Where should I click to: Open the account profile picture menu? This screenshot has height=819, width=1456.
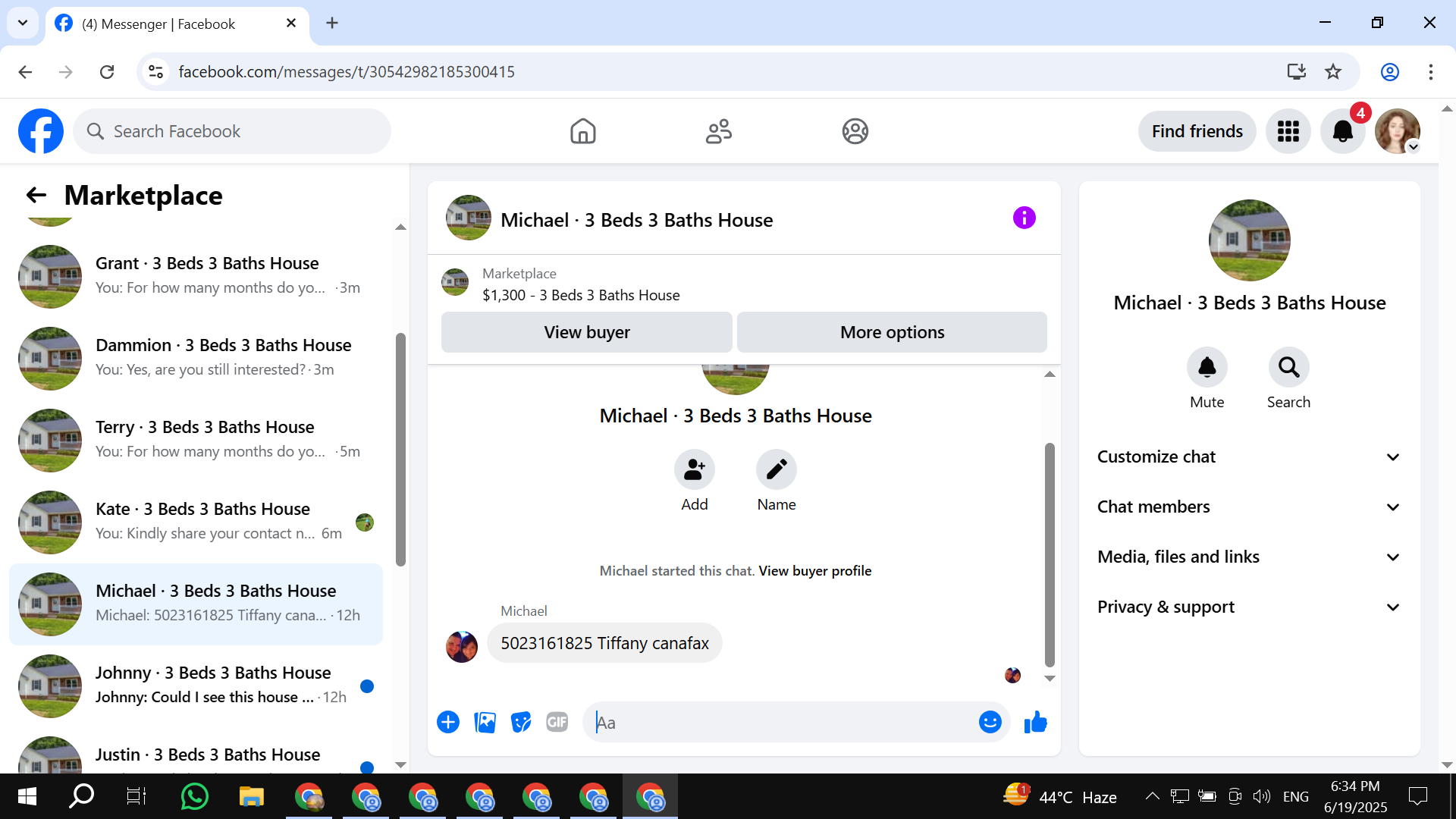(1398, 131)
